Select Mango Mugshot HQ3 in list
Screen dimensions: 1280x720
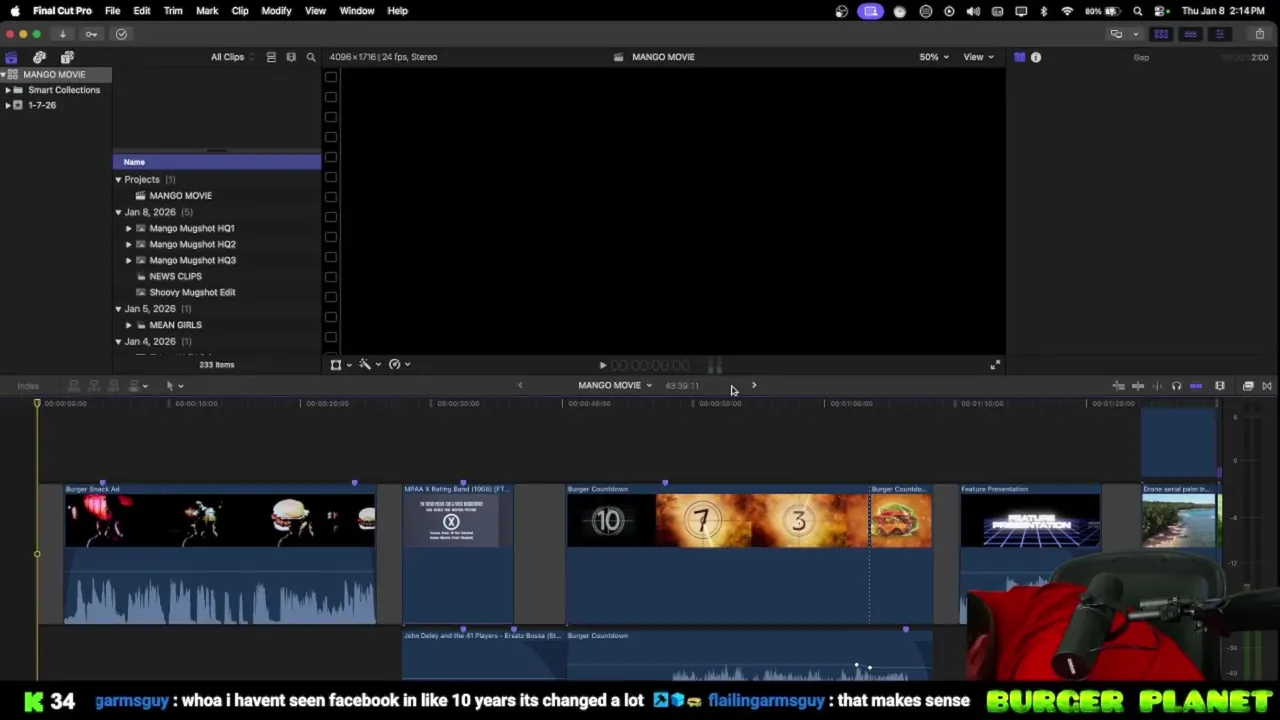217,260
